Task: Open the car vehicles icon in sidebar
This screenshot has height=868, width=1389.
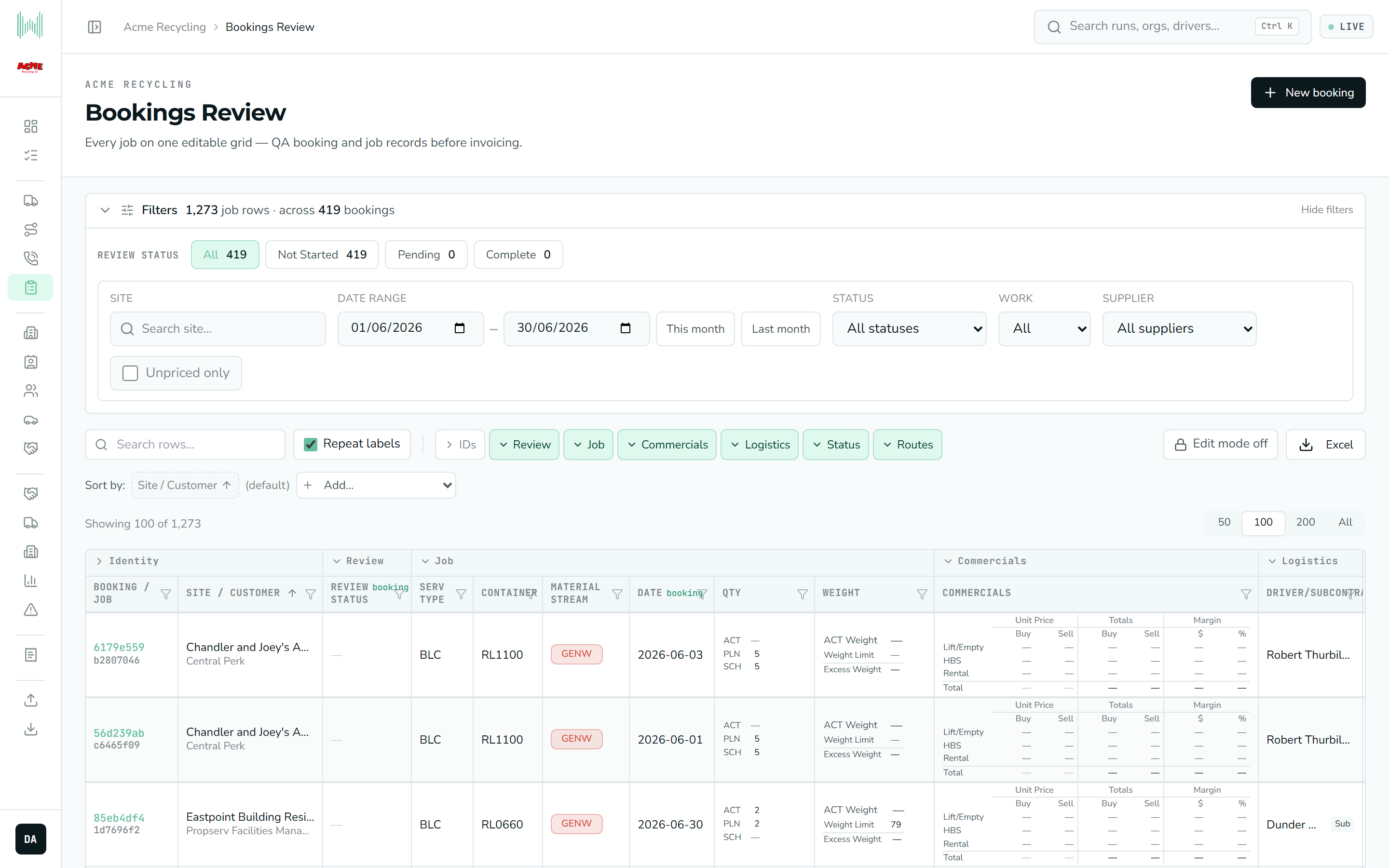Action: (30, 420)
